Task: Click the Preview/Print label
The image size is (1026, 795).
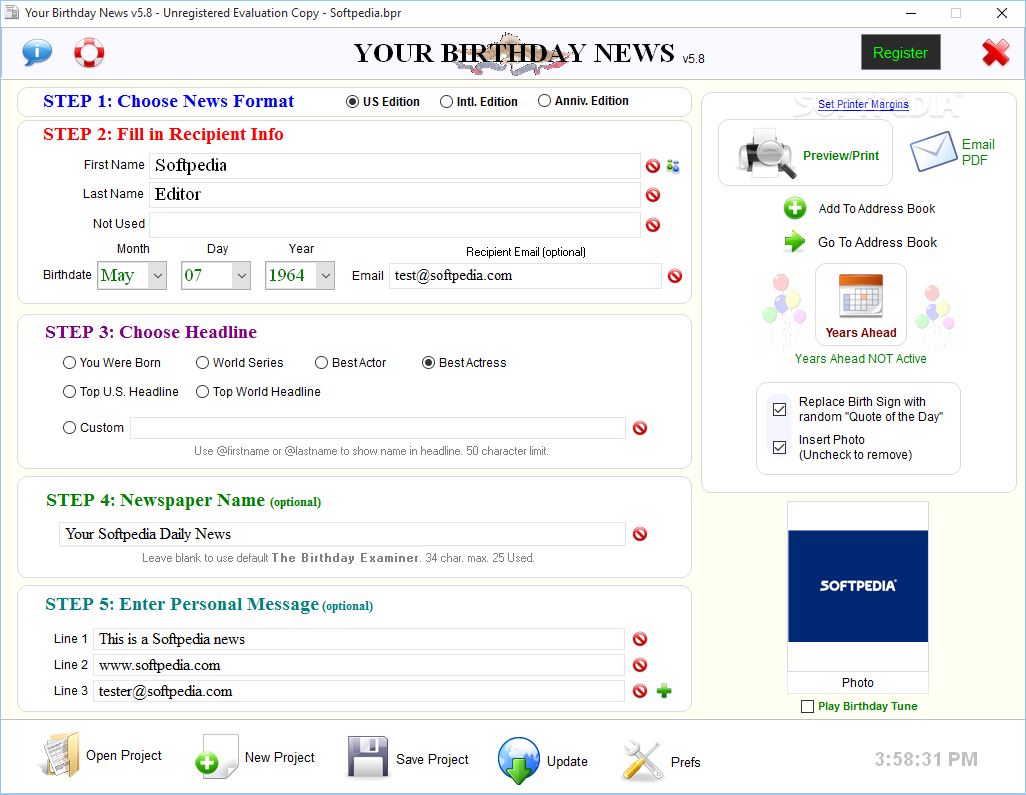Action: (841, 156)
